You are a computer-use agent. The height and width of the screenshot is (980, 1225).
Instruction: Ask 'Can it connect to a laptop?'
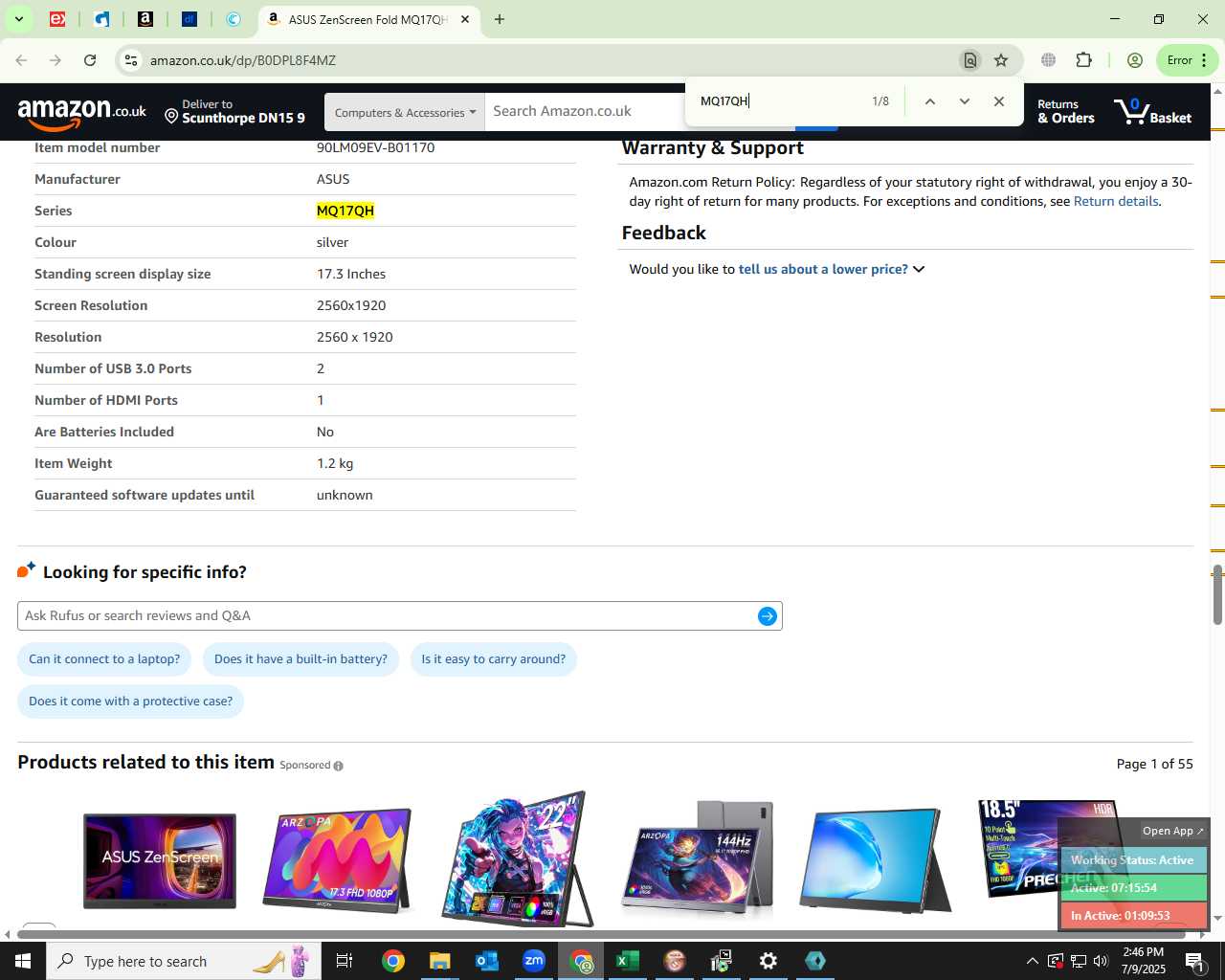[104, 659]
